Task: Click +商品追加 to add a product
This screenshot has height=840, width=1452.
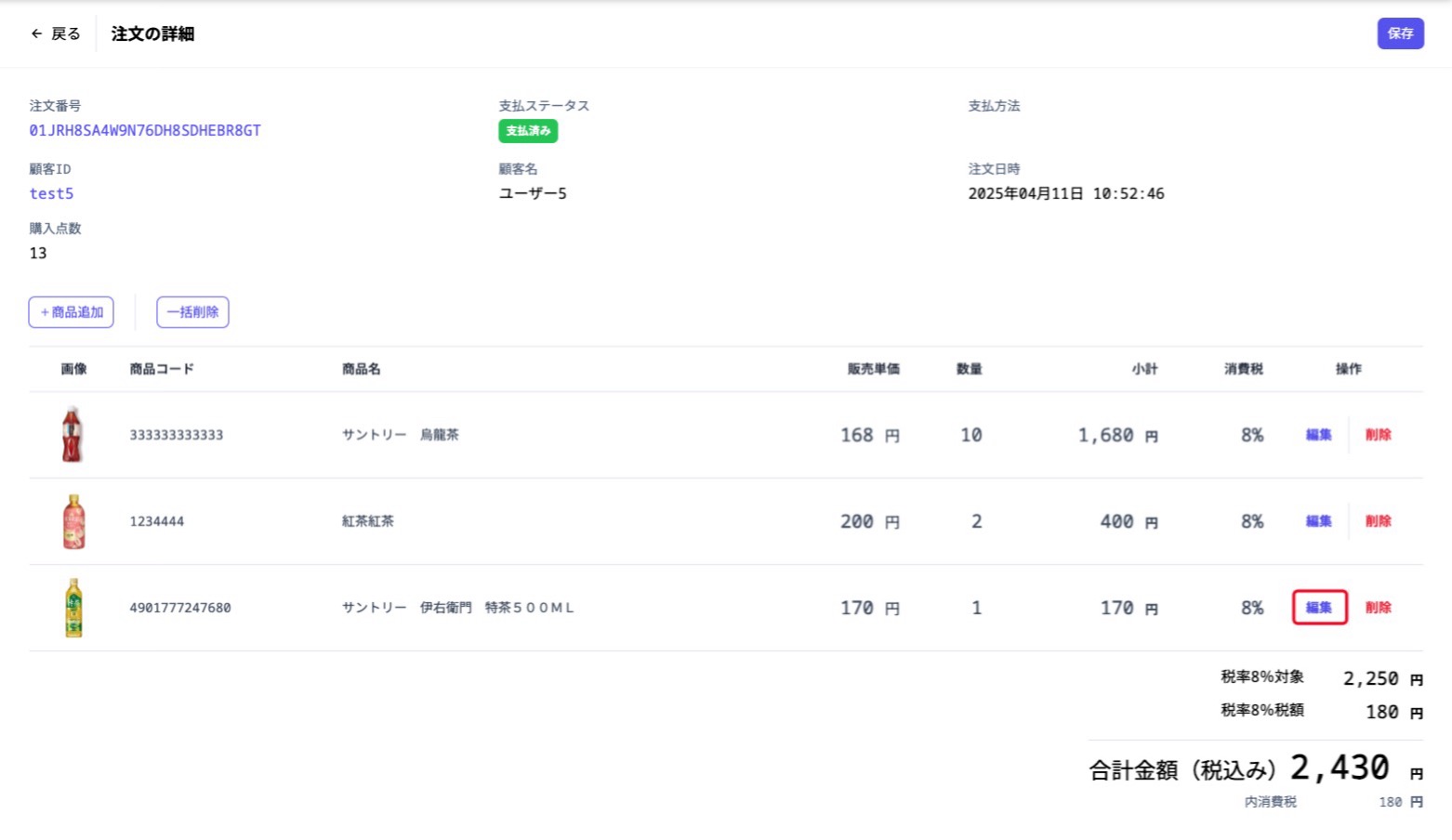Action: point(71,311)
